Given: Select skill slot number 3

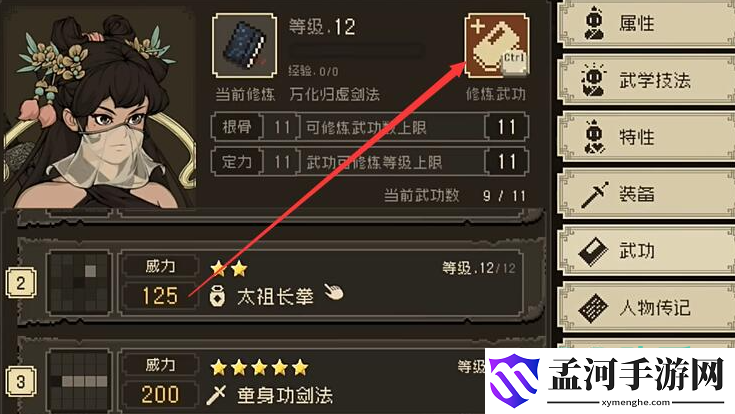Looking at the screenshot, I should [21, 381].
